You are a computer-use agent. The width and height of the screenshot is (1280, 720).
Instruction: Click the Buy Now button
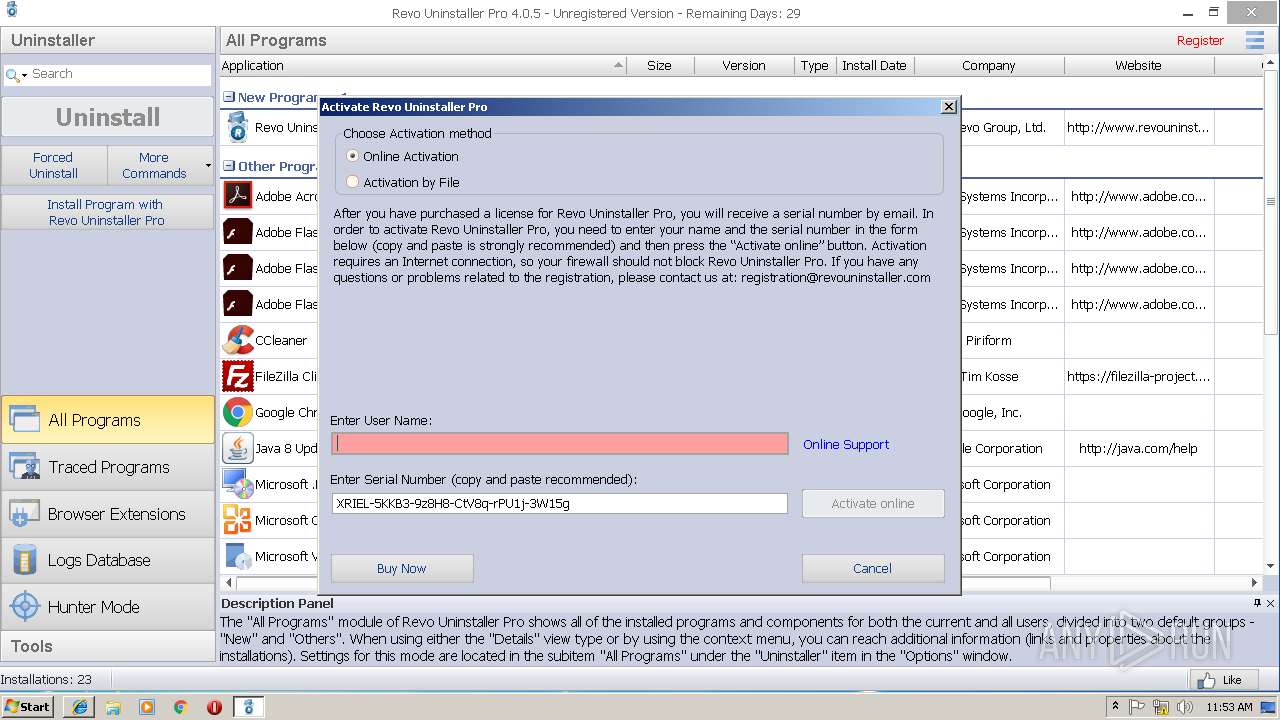pos(402,568)
